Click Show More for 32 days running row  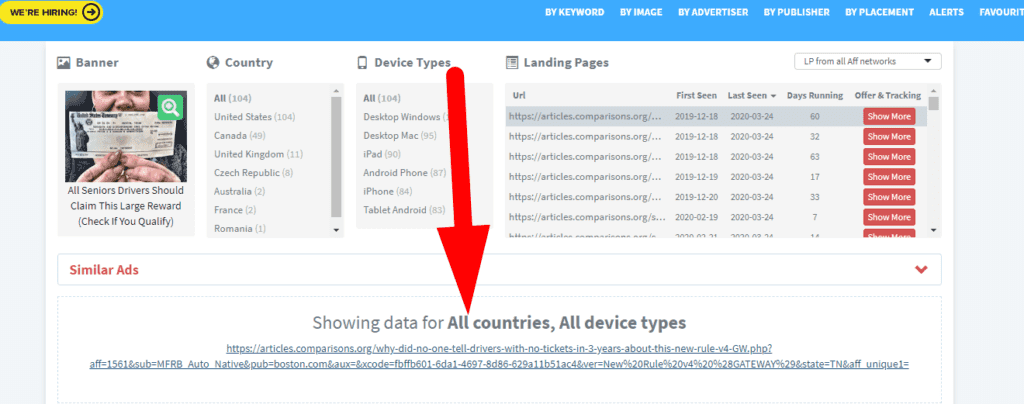click(889, 137)
